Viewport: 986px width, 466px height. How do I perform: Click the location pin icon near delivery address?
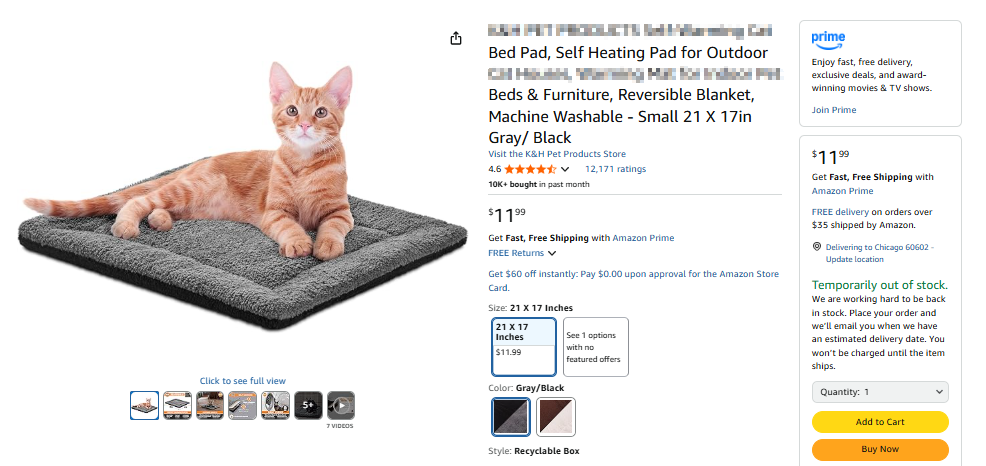click(x=817, y=246)
